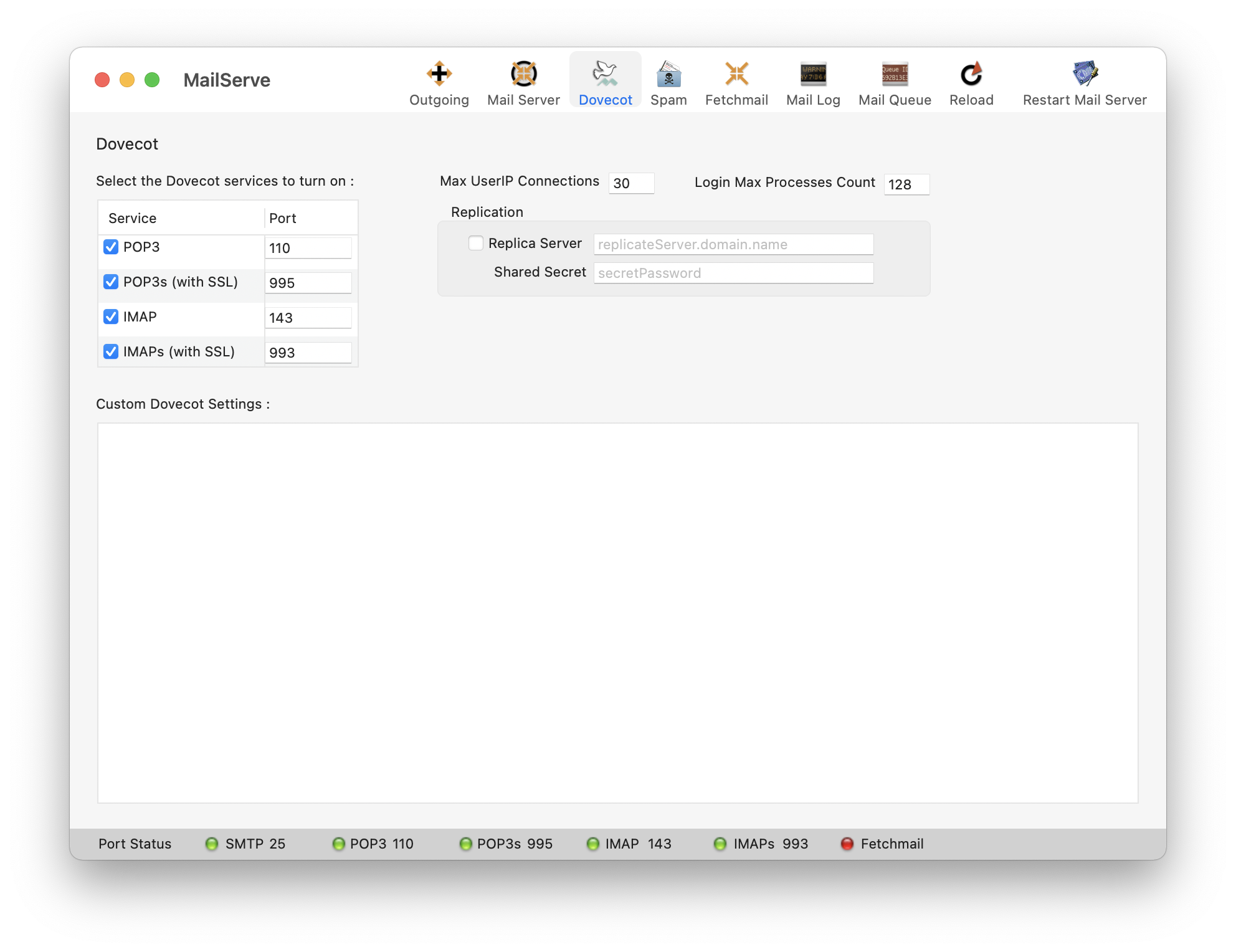Select the Dovecot dove icon
1236x952 pixels.
[x=605, y=74]
